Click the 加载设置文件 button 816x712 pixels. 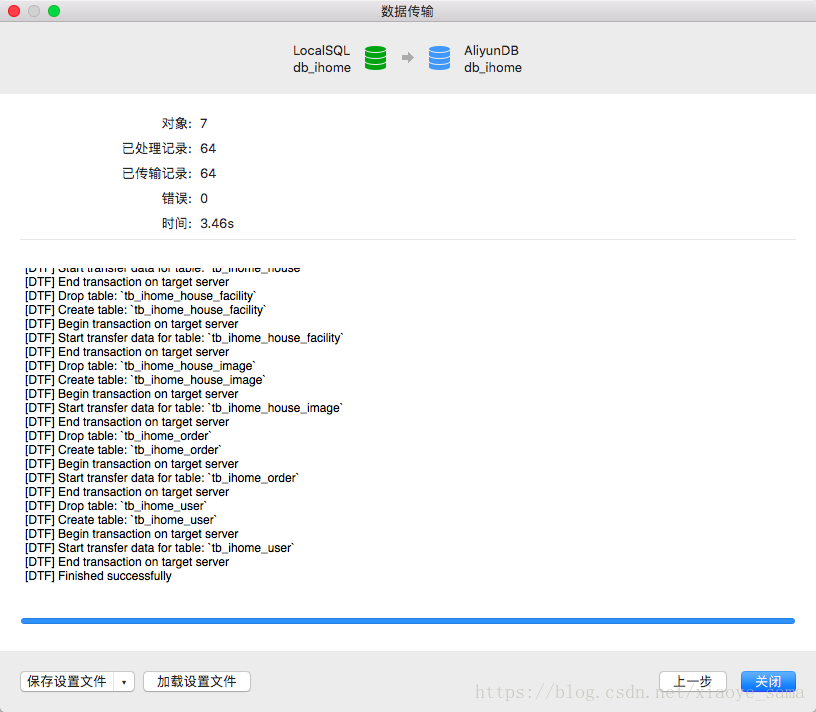[197, 682]
